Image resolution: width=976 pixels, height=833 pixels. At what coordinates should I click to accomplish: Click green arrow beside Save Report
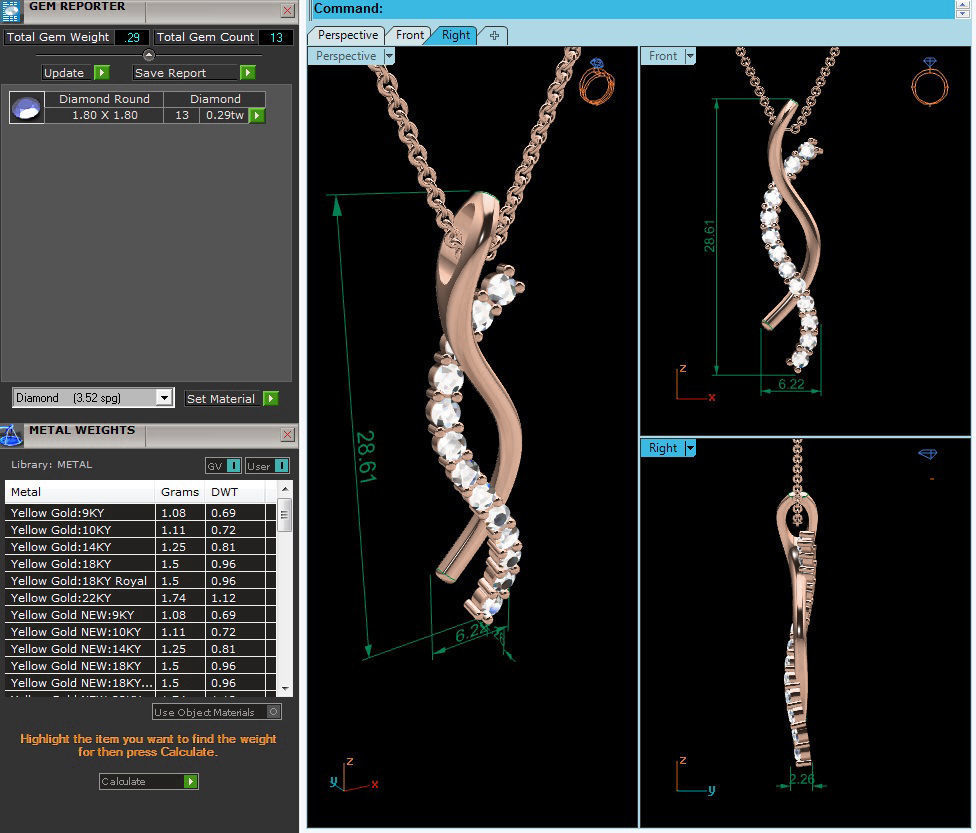248,73
